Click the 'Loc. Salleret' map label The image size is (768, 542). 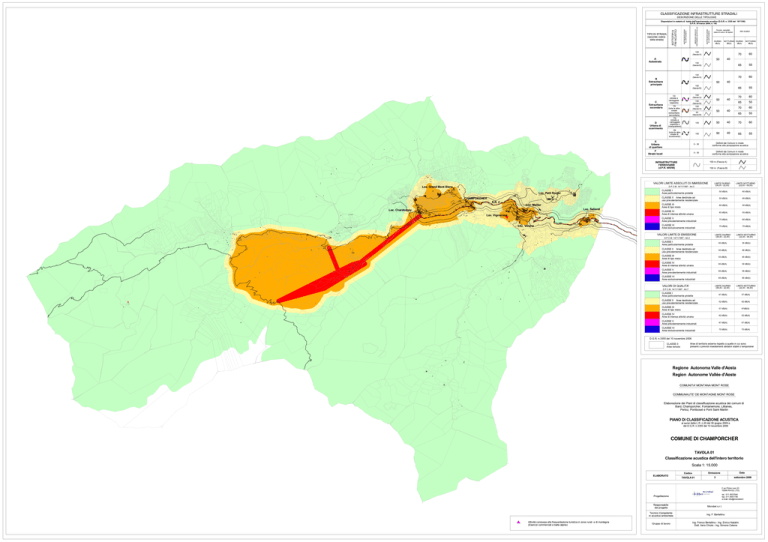[x=591, y=210]
